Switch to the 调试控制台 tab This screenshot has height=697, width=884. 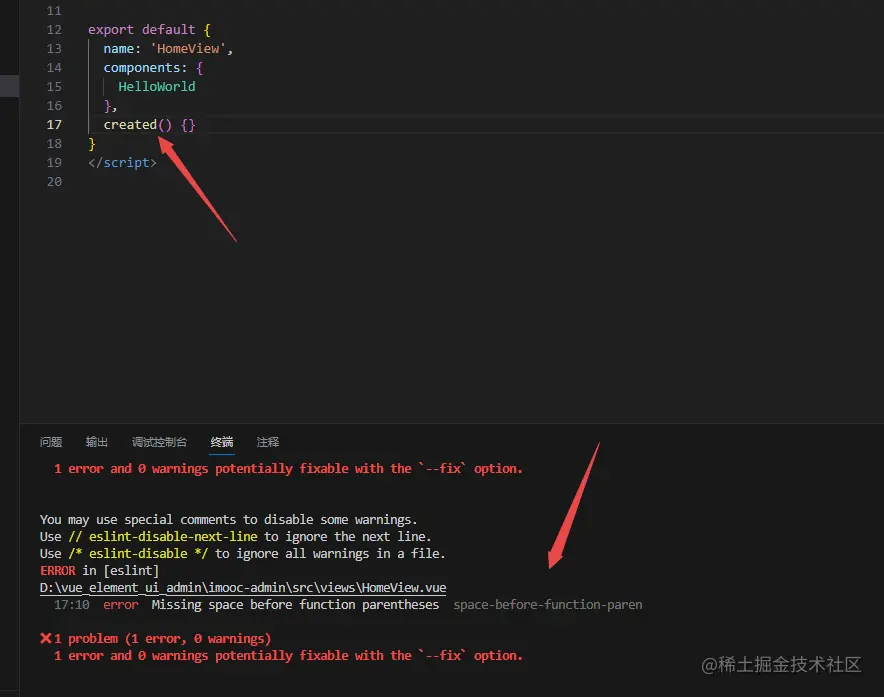pos(159,442)
